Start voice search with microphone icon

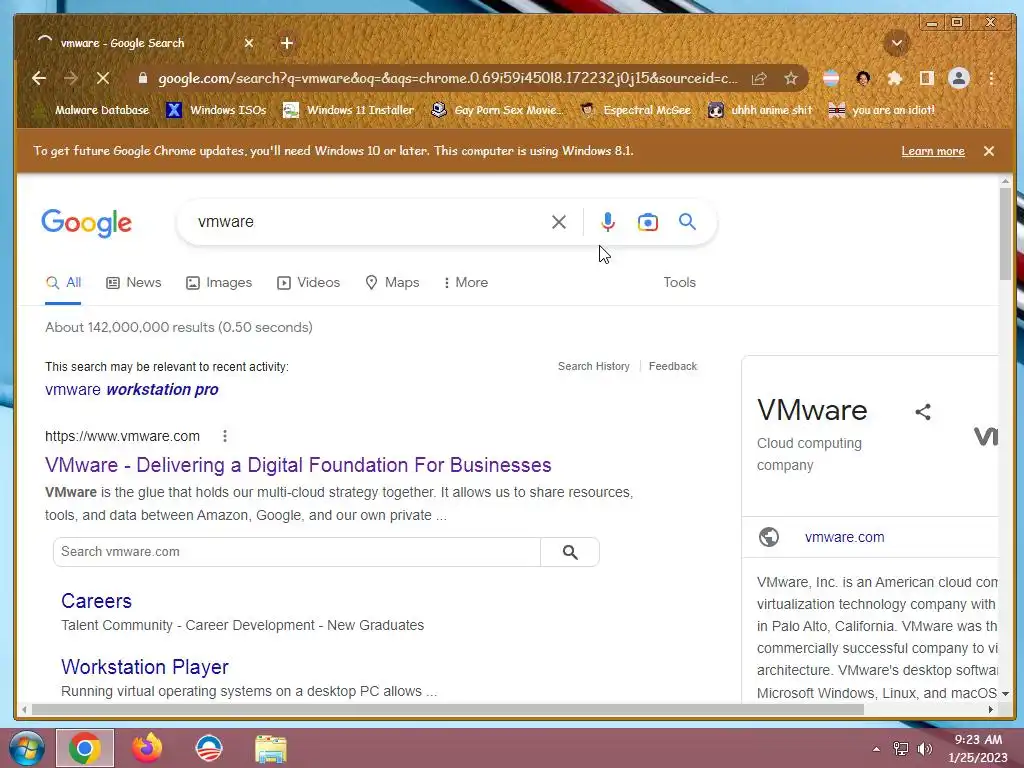[x=607, y=222]
